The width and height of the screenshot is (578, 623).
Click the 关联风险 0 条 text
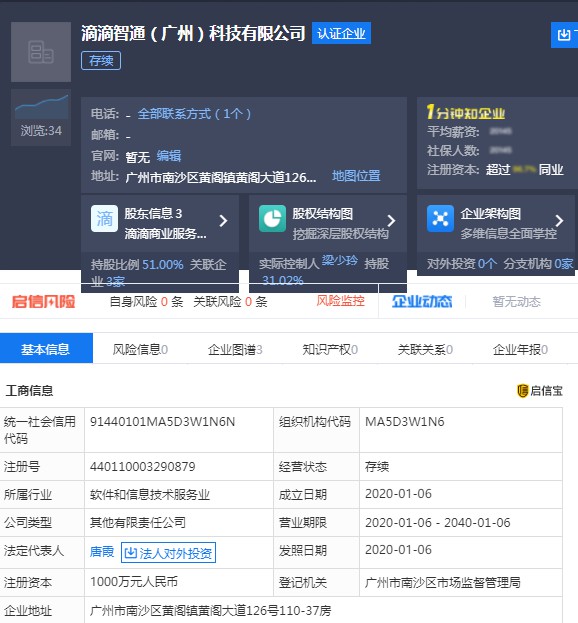point(230,302)
